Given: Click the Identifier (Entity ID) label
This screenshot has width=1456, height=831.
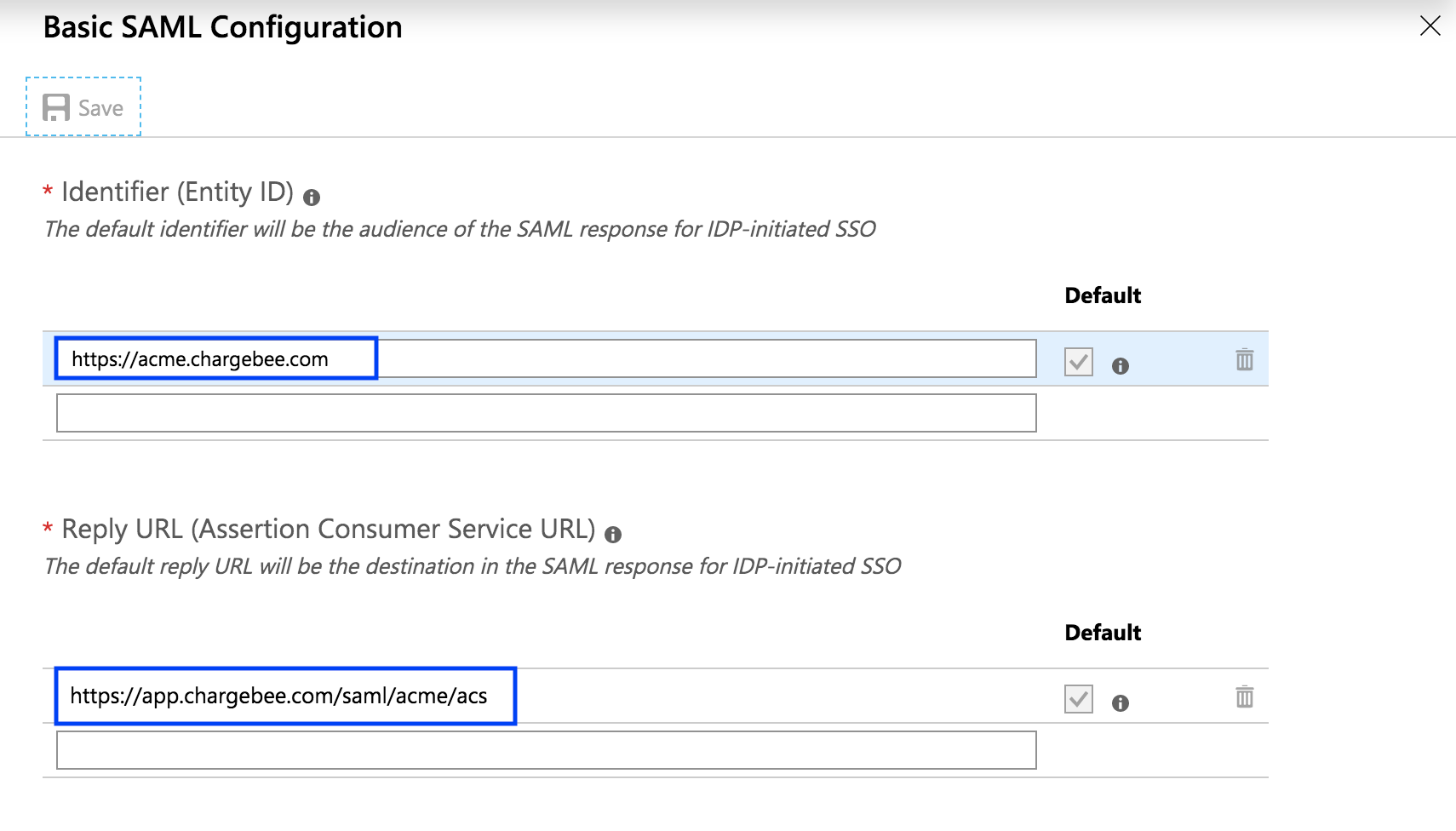Looking at the screenshot, I should [177, 192].
